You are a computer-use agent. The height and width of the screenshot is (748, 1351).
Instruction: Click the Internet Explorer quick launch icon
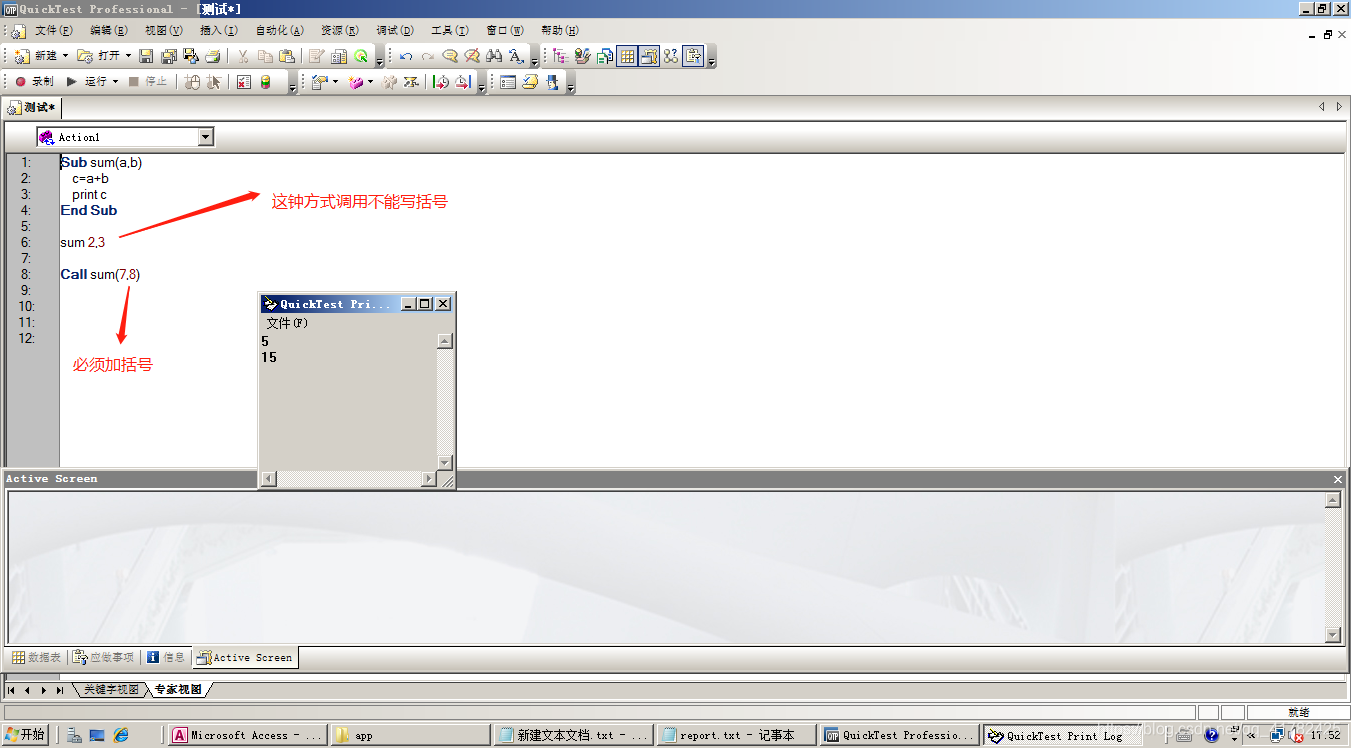pos(121,735)
